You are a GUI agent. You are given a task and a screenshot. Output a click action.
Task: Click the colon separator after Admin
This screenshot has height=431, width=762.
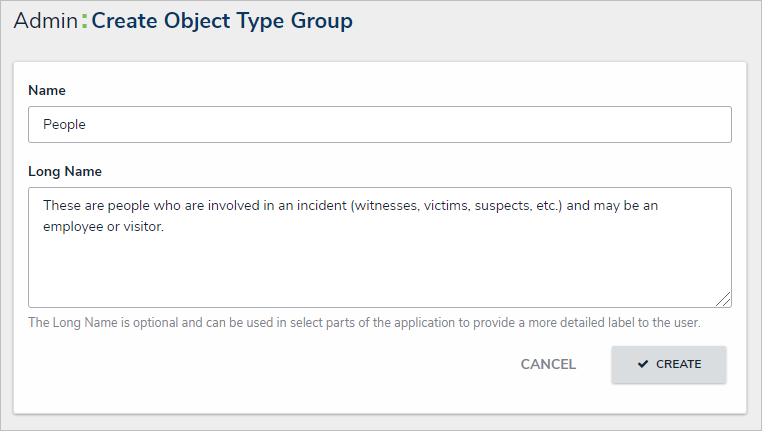point(84,21)
